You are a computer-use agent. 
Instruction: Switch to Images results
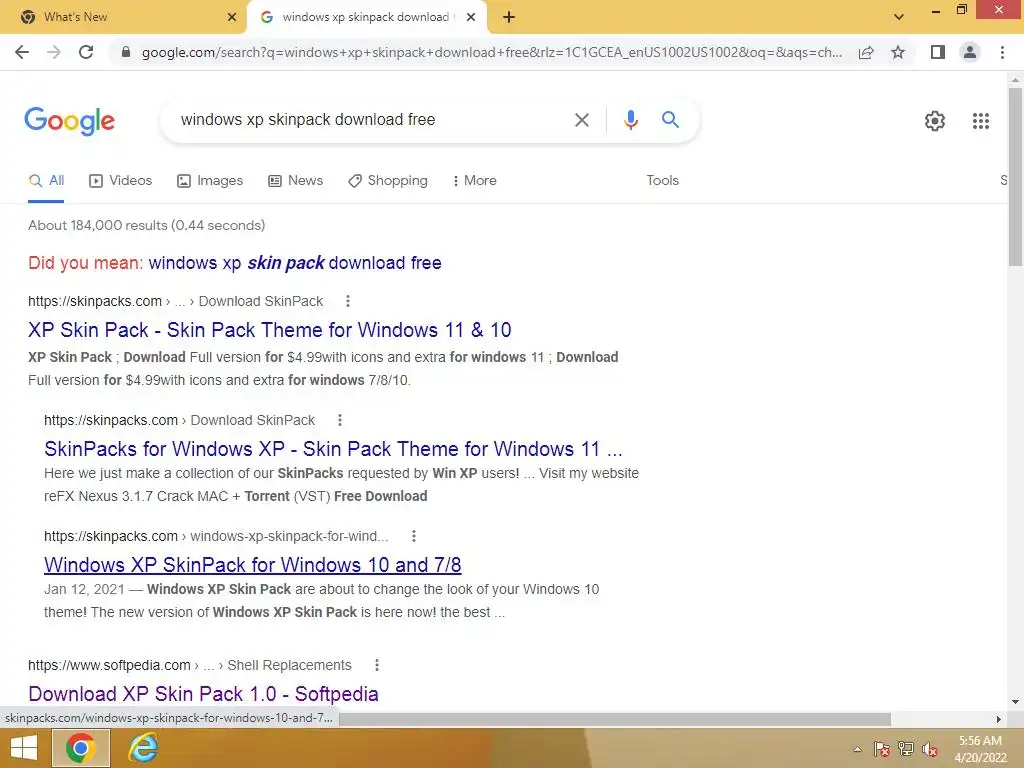(210, 180)
